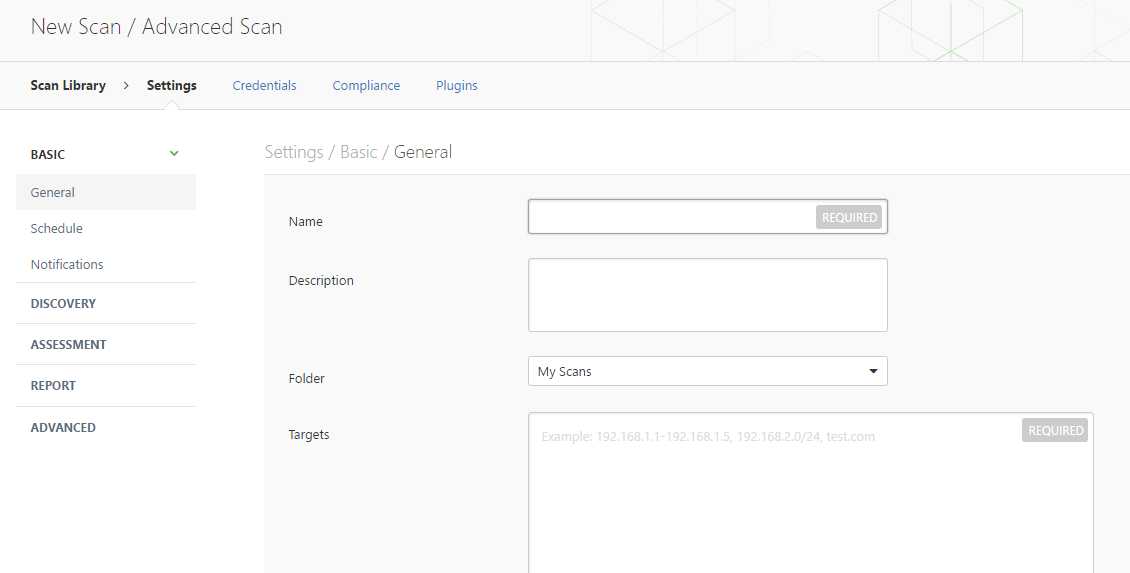
Task: Go back to Scan Library
Action: (68, 86)
